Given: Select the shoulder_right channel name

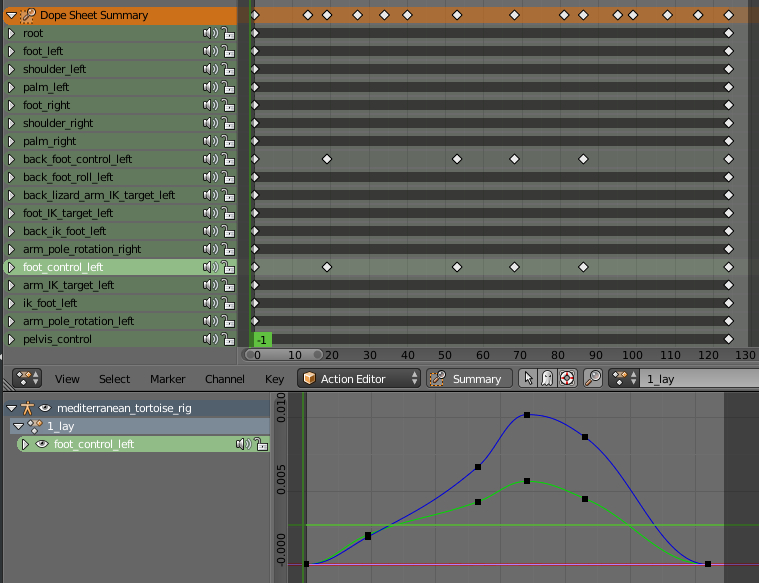Looking at the screenshot, I should 58,123.
